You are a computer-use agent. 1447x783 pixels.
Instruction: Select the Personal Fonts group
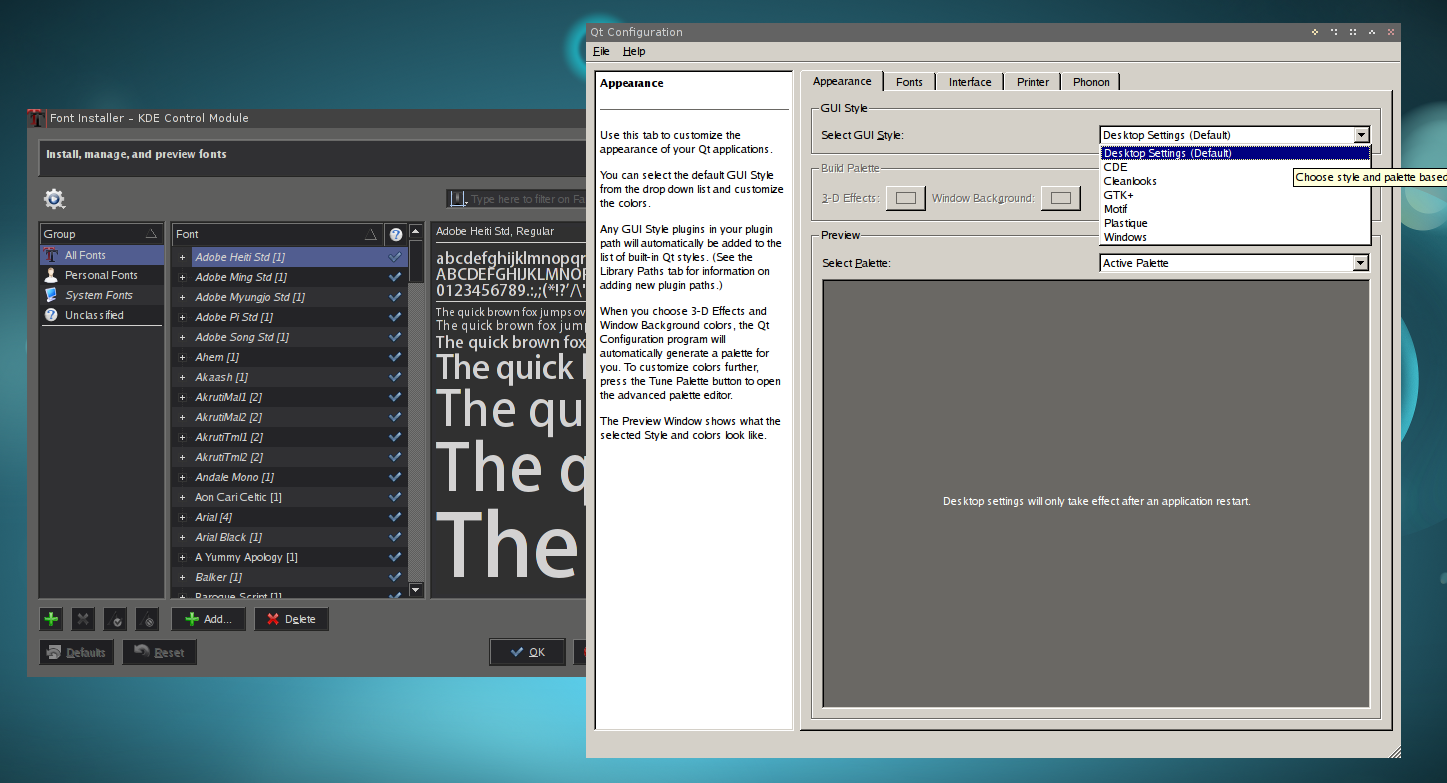click(x=101, y=275)
